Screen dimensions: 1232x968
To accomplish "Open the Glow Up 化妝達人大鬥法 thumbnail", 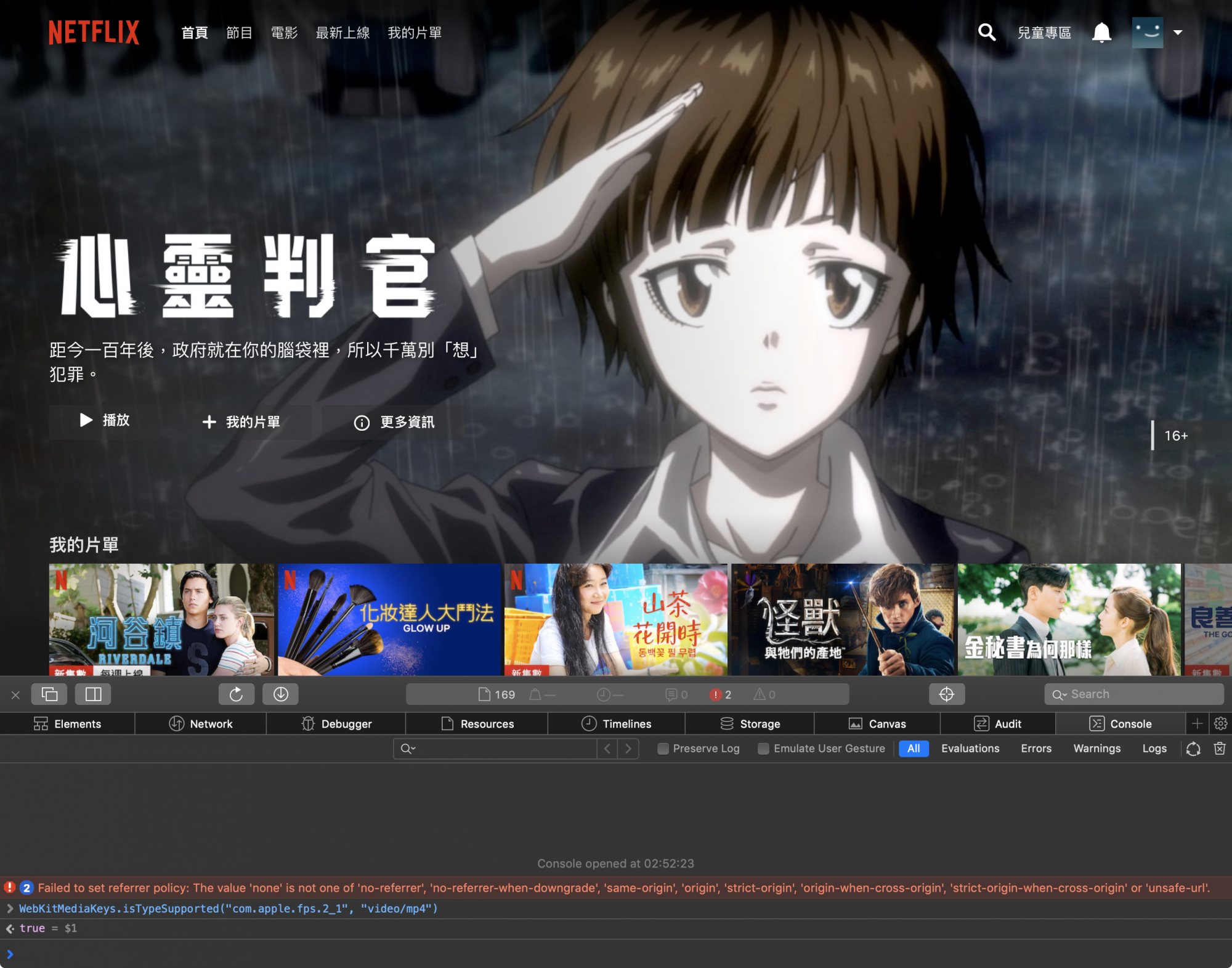I will 389,619.
